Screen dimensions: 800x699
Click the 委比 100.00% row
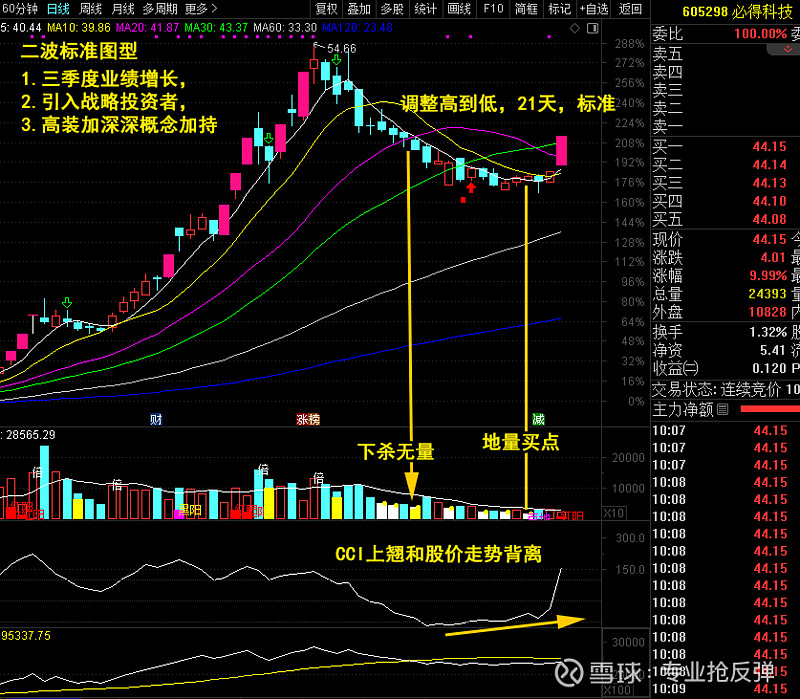[726, 34]
